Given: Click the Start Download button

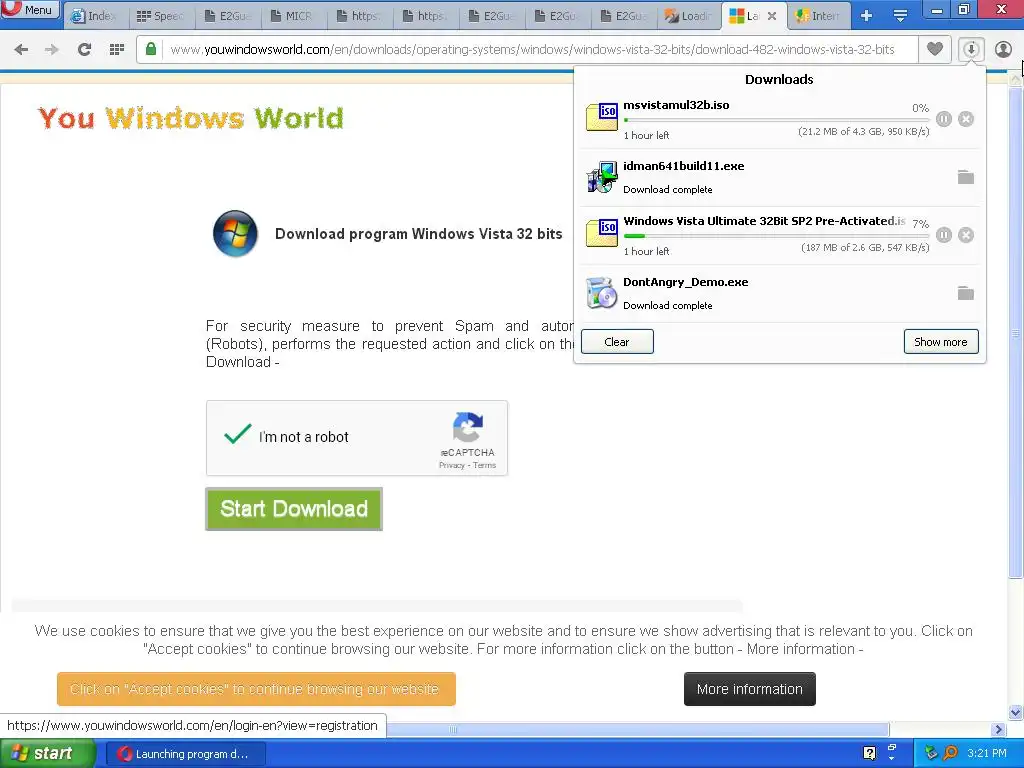Looking at the screenshot, I should click(x=294, y=509).
